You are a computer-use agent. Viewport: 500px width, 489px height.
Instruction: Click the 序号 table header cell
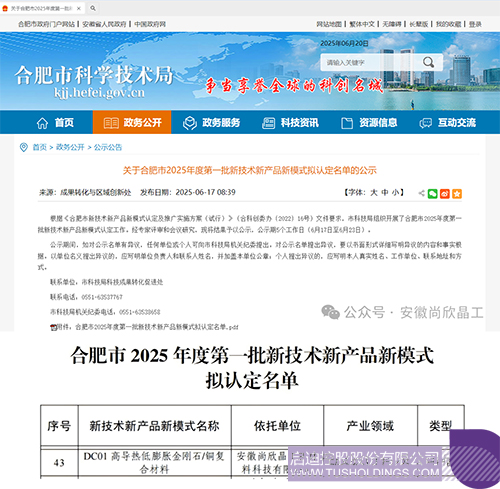click(59, 426)
